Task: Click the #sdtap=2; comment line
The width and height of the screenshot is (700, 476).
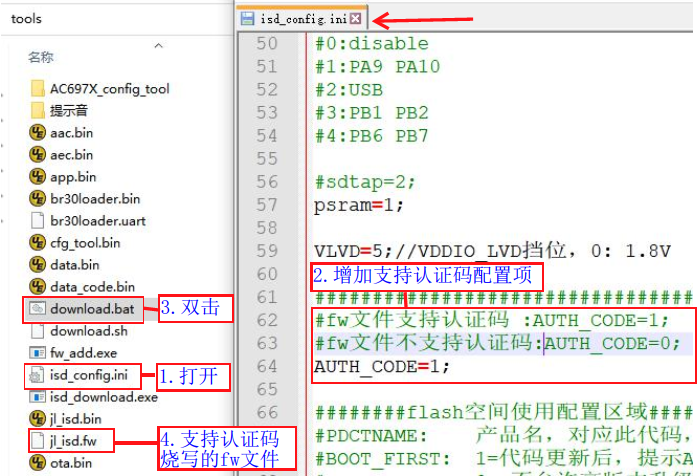Action: [365, 182]
